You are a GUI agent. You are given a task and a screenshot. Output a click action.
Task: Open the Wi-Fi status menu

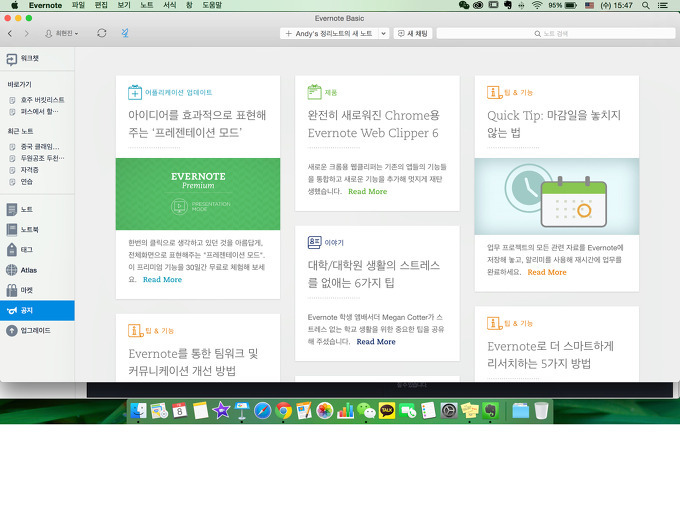[x=537, y=5]
